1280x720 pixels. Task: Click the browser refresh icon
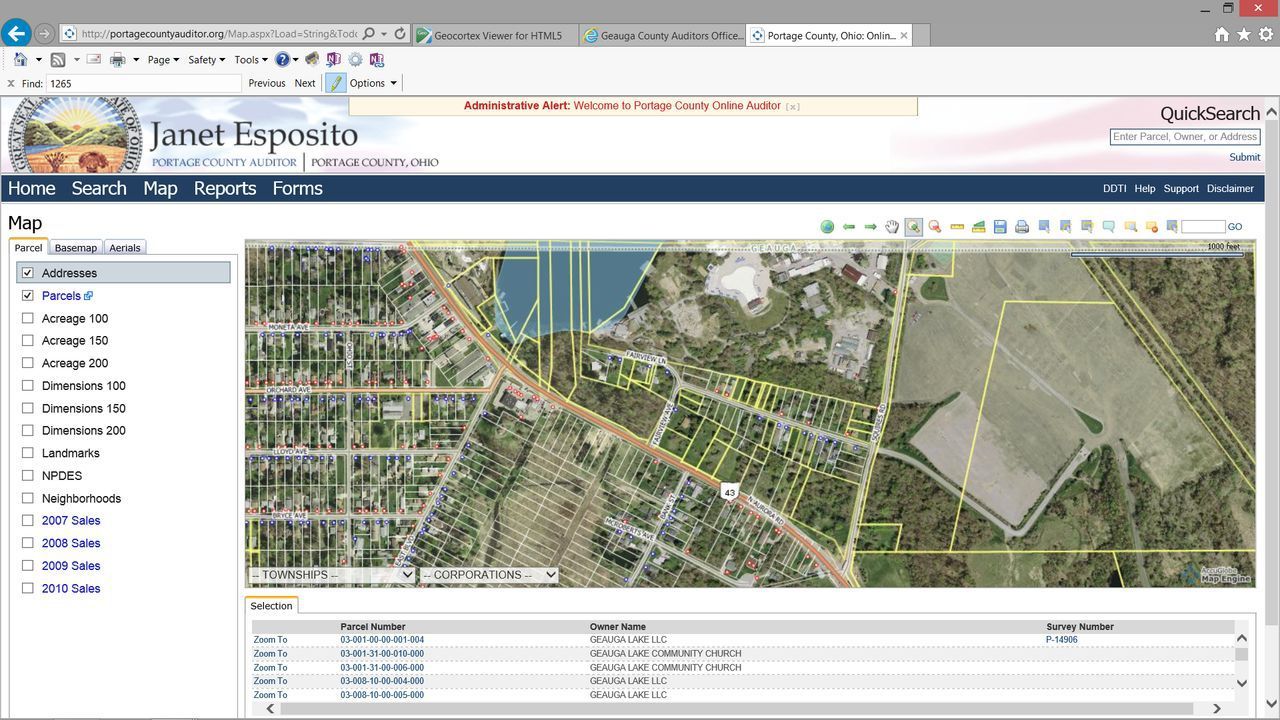[x=400, y=34]
